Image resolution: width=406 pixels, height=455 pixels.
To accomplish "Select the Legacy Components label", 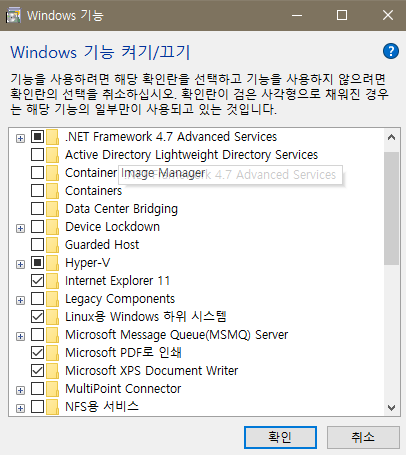I will pyautogui.click(x=120, y=299).
